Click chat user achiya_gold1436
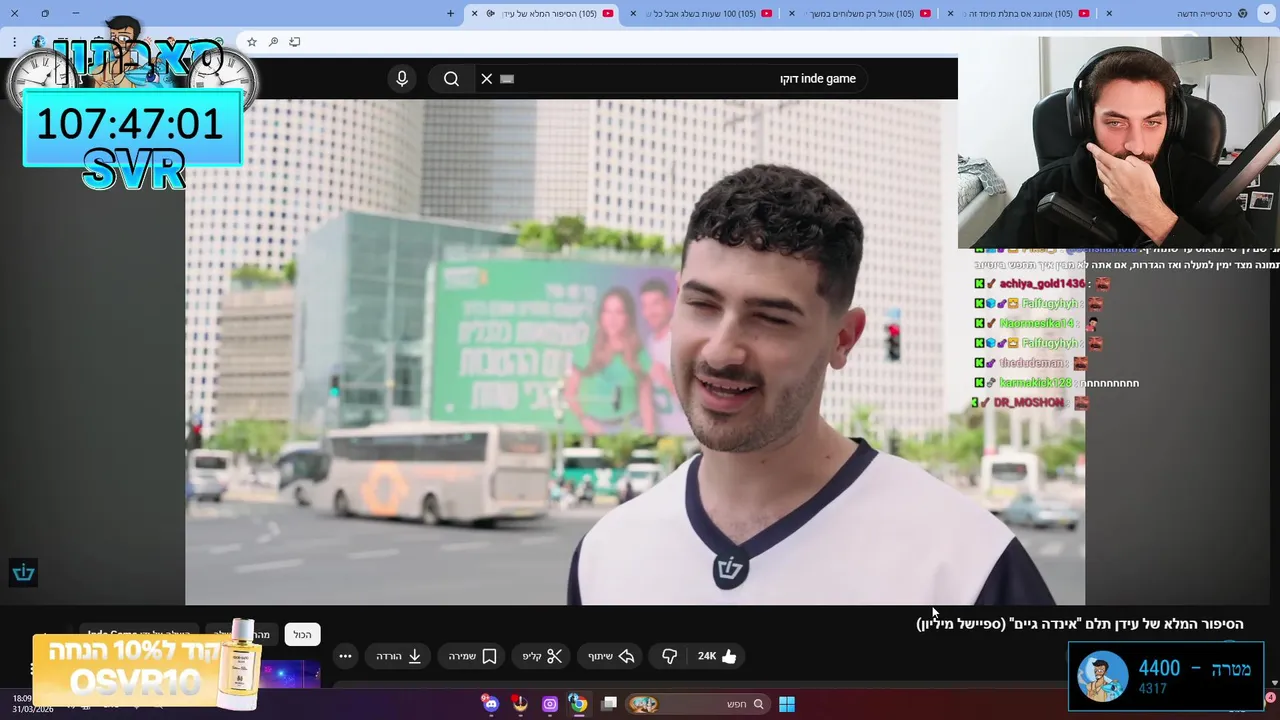The width and height of the screenshot is (1280, 720). coord(1041,283)
